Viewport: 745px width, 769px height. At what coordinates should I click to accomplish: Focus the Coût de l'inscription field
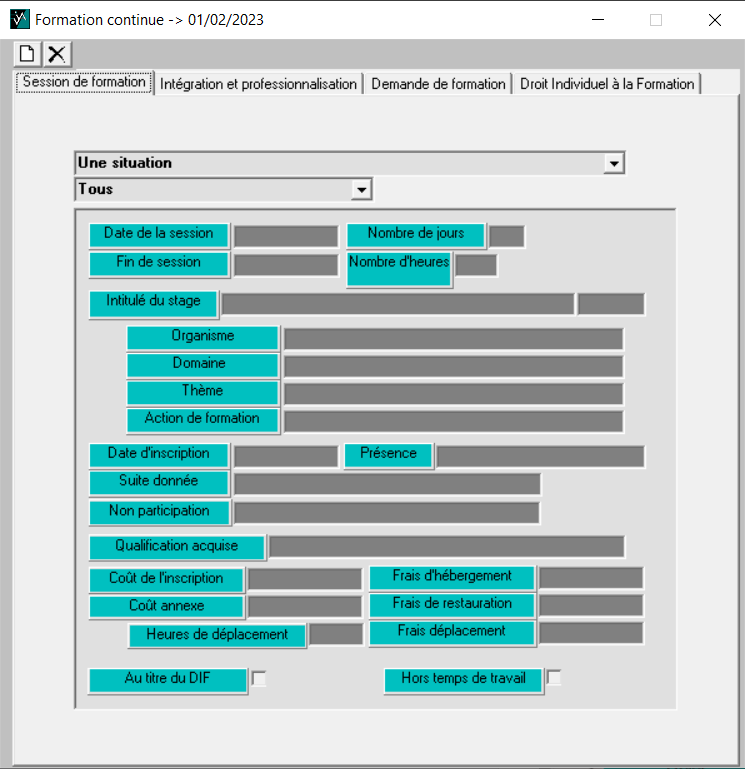304,579
